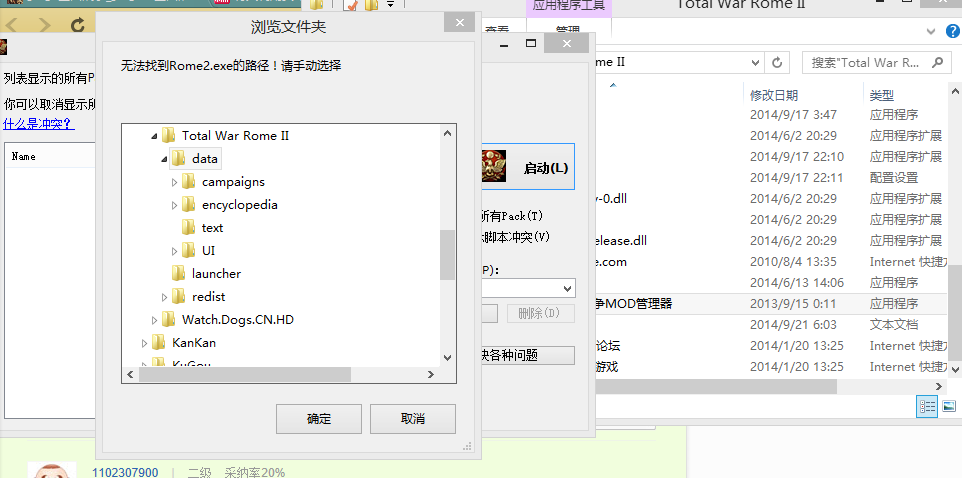Open the mod manager profile dropdown
962x478 pixels.
pos(566,288)
